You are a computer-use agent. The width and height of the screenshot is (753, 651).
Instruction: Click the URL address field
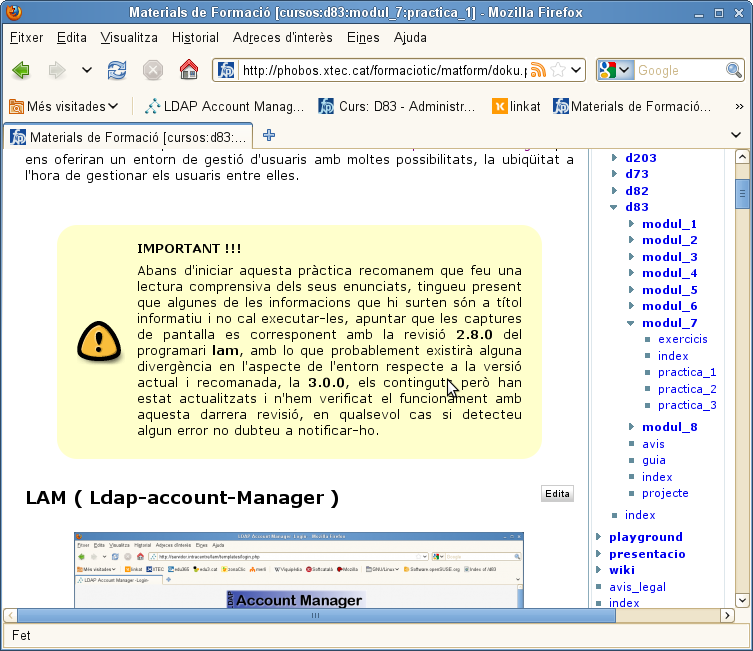(380, 71)
